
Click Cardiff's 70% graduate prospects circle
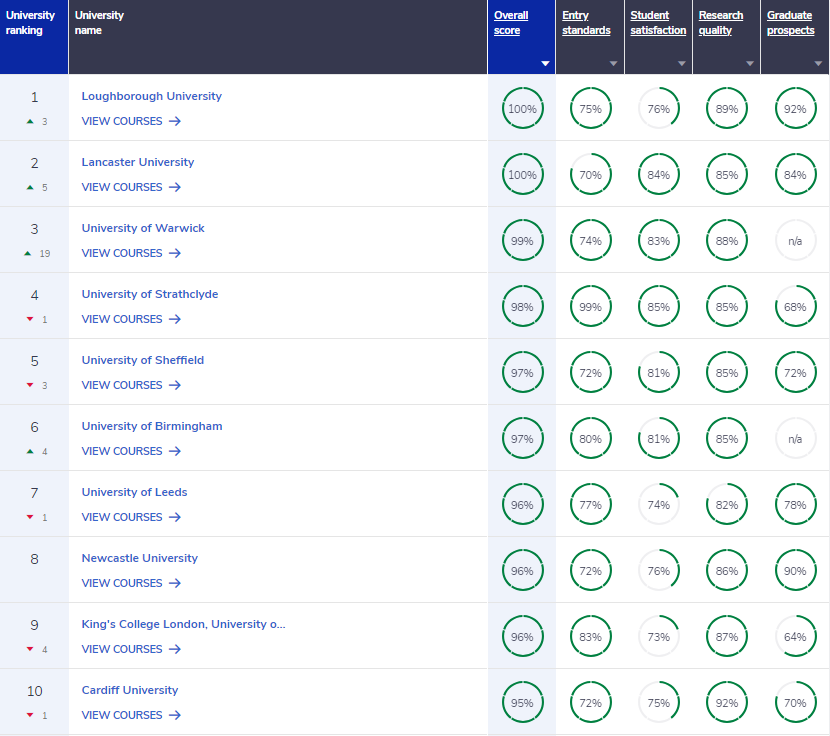795,703
